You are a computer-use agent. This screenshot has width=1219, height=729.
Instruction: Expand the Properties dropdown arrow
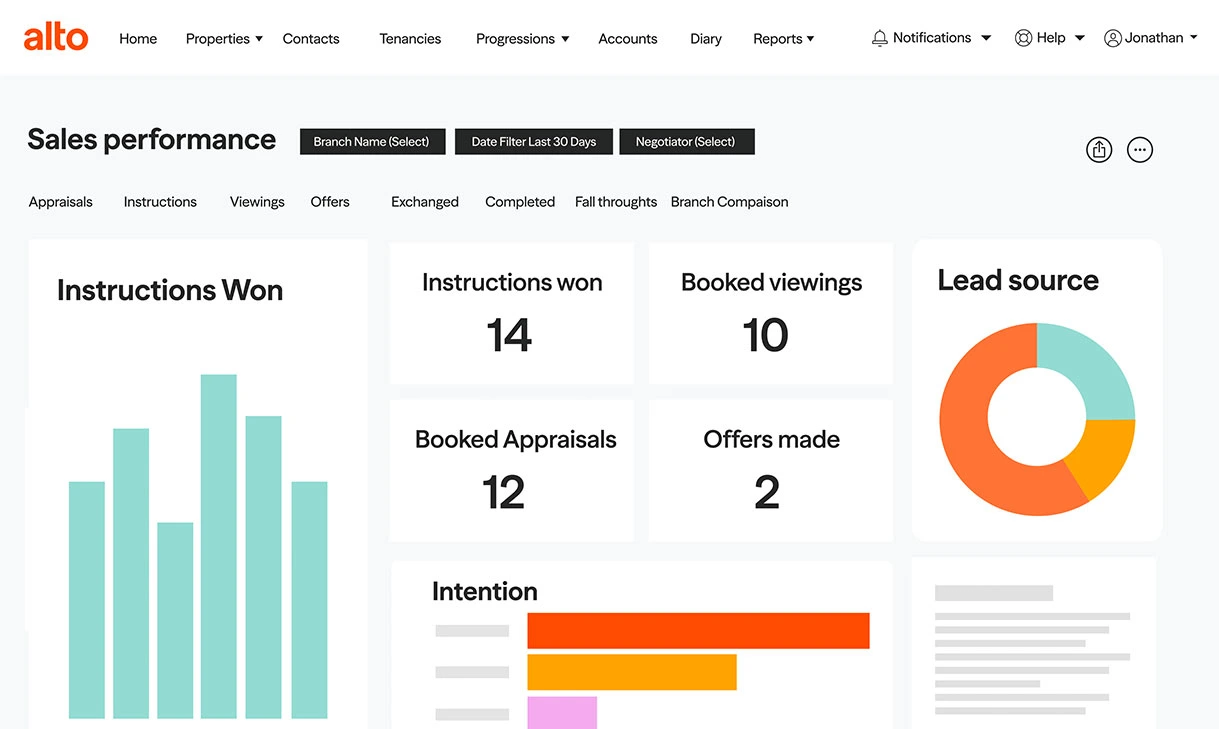click(259, 39)
